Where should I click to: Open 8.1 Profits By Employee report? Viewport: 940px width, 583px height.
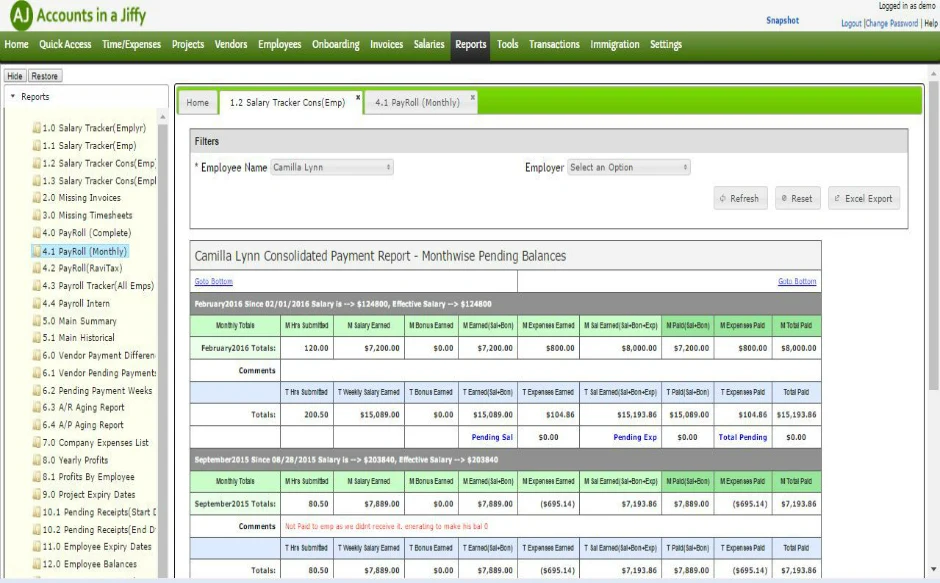89,477
